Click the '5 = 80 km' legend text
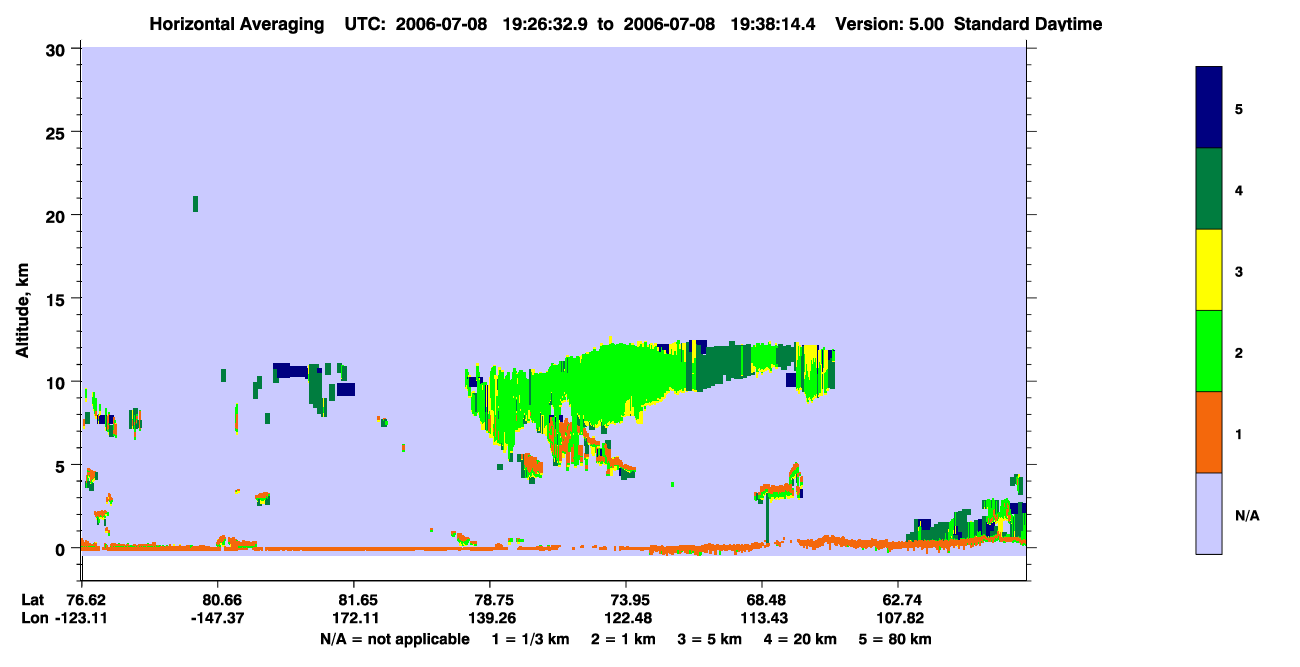Viewport: 1300px width, 667px height. pos(897,639)
